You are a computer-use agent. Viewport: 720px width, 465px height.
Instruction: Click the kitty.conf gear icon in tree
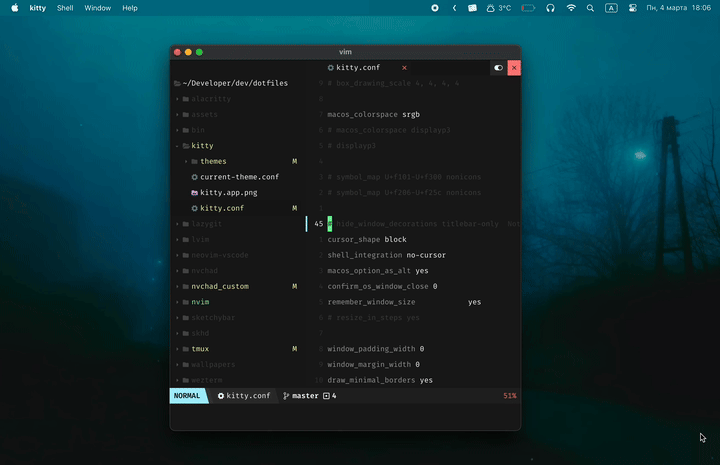click(195, 208)
